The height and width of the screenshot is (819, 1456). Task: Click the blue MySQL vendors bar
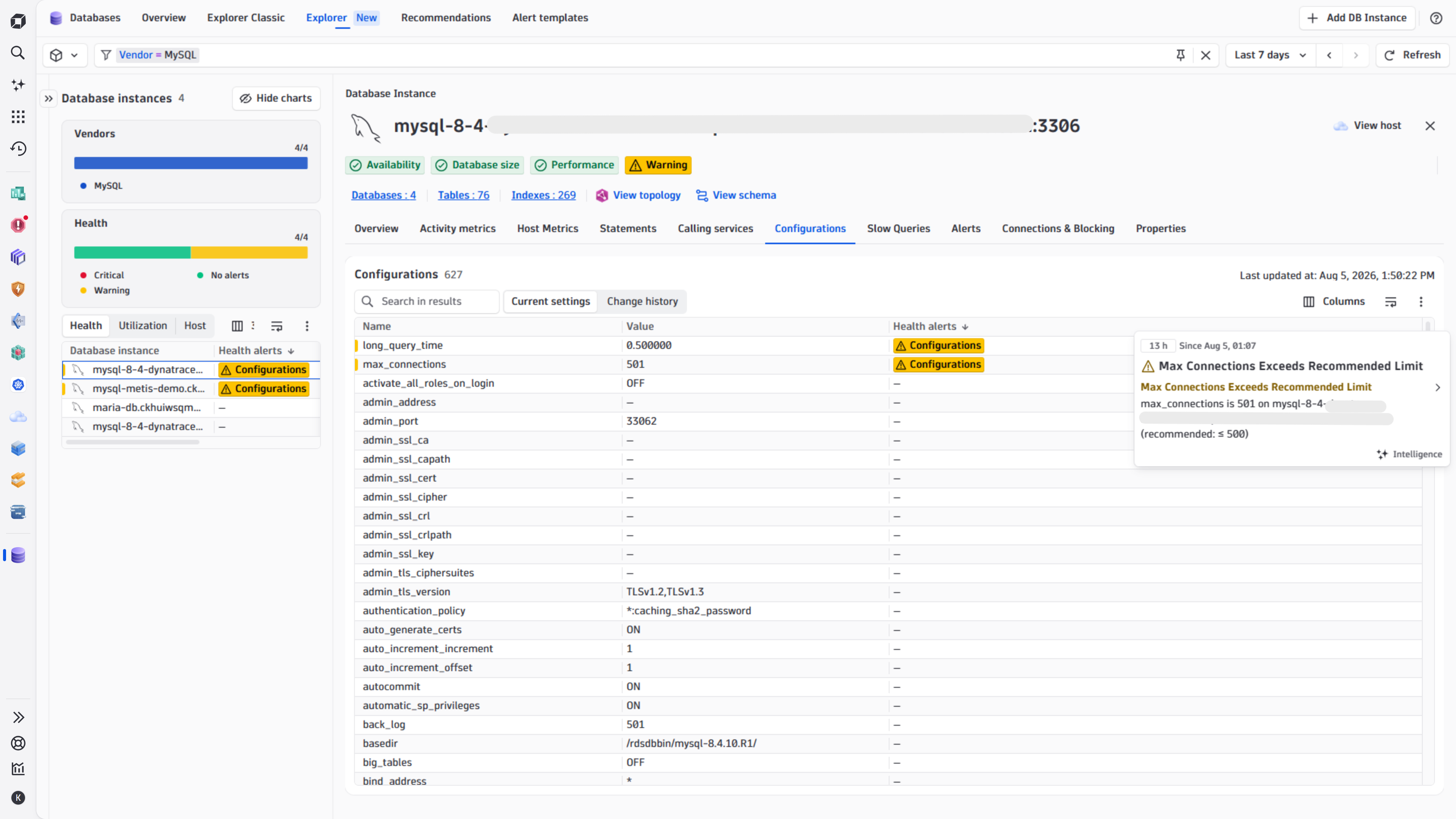(191, 163)
